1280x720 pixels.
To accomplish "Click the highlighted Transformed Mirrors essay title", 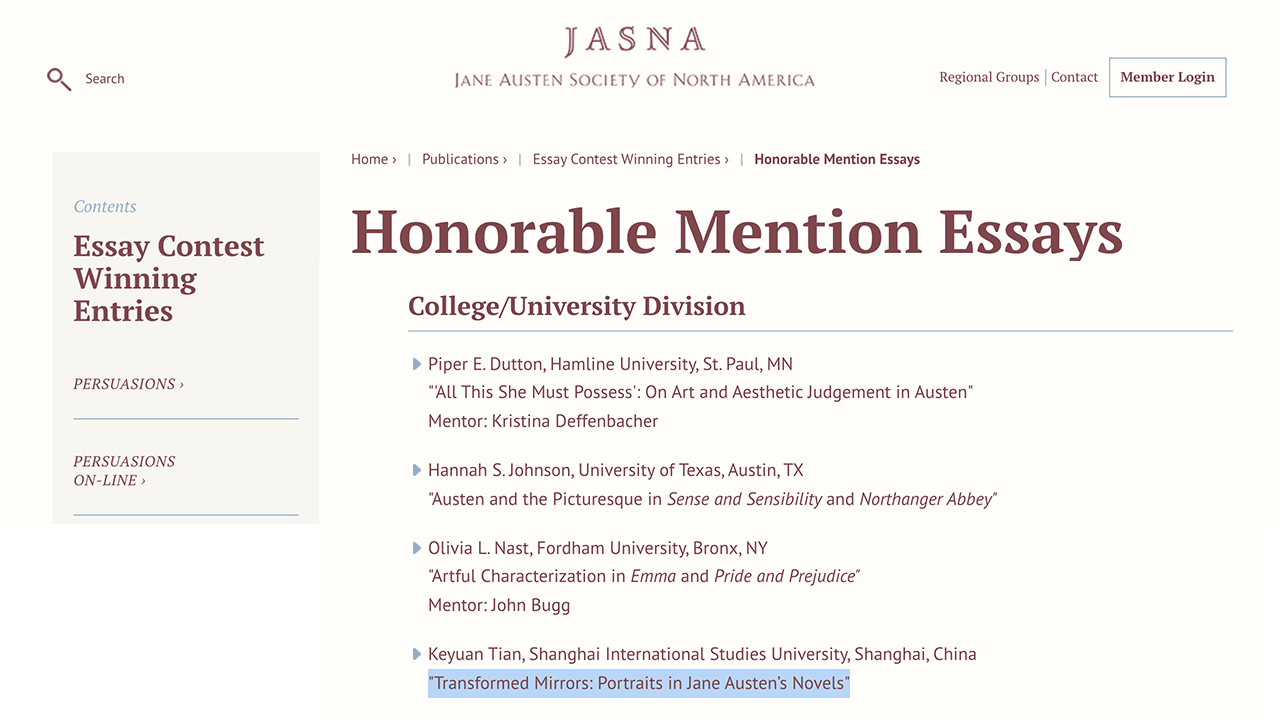I will tap(638, 684).
